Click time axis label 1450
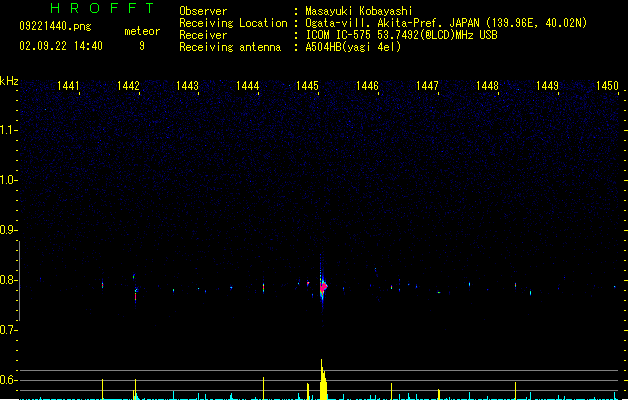 607,86
